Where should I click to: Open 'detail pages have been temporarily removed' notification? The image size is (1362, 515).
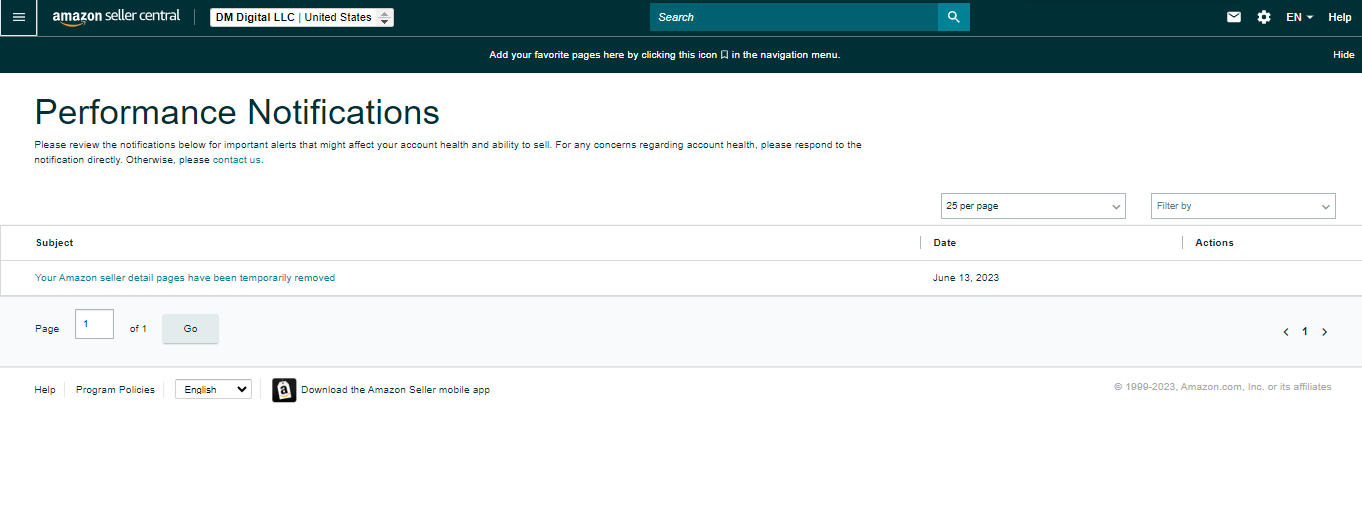185,278
